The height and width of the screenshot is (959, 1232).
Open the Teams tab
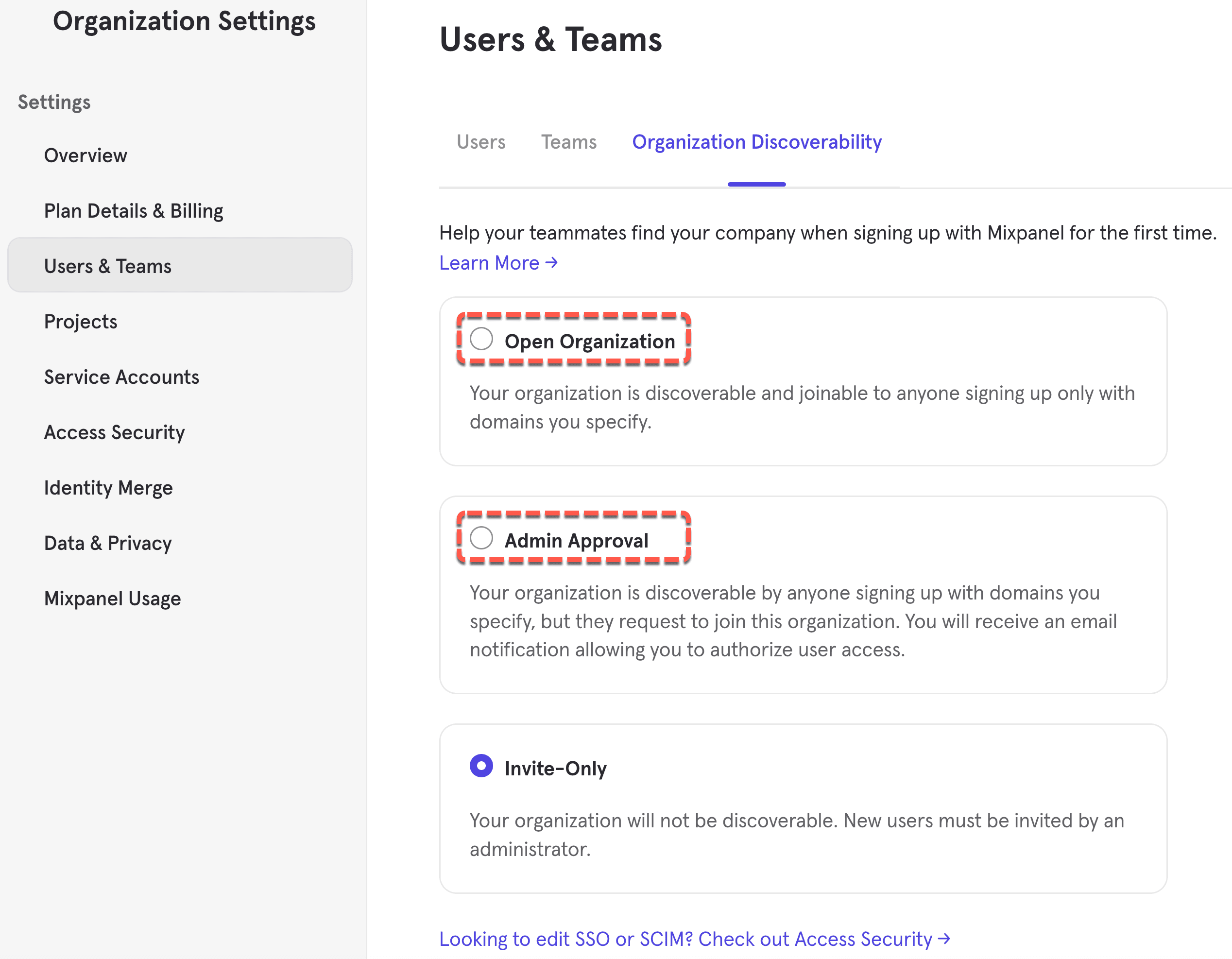[568, 141]
